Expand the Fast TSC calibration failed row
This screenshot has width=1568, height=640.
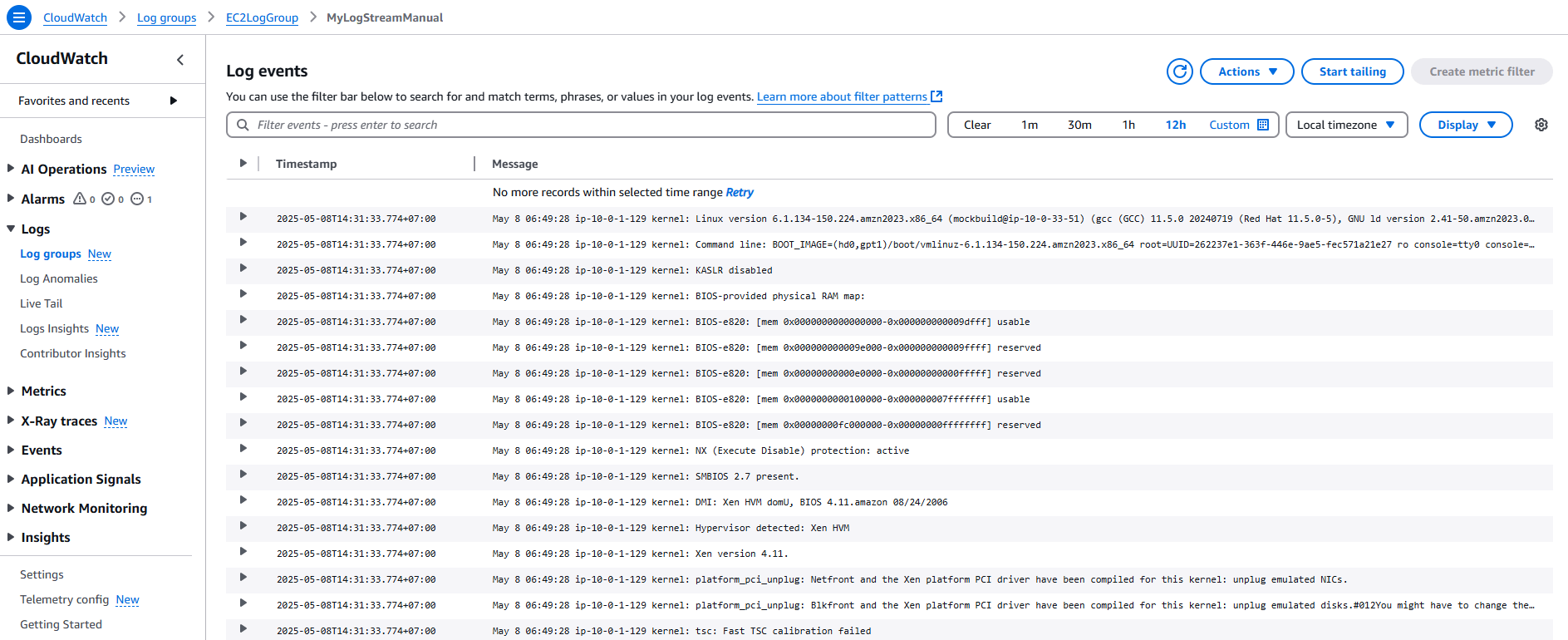243,628
